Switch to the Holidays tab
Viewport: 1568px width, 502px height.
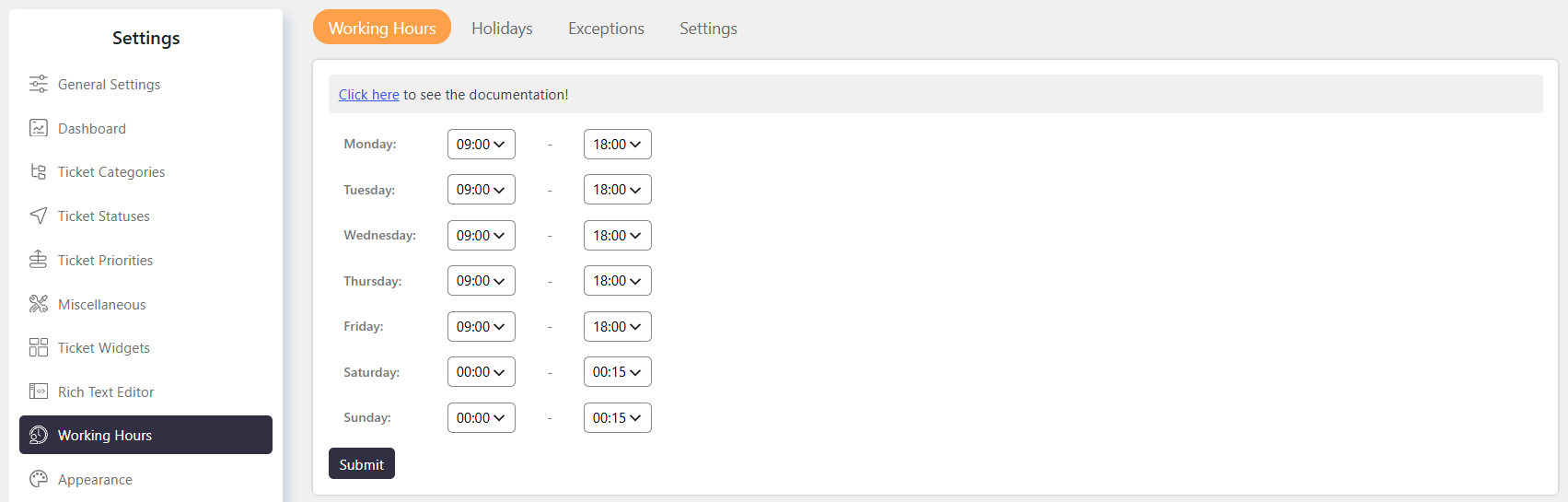[x=502, y=29]
